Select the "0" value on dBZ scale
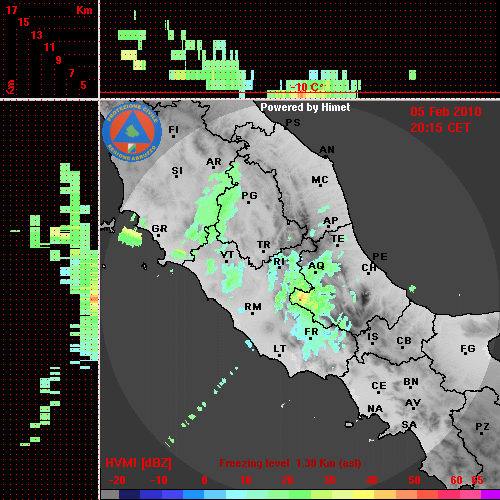Screen dimensions: 500x500 pyautogui.click(x=205, y=480)
